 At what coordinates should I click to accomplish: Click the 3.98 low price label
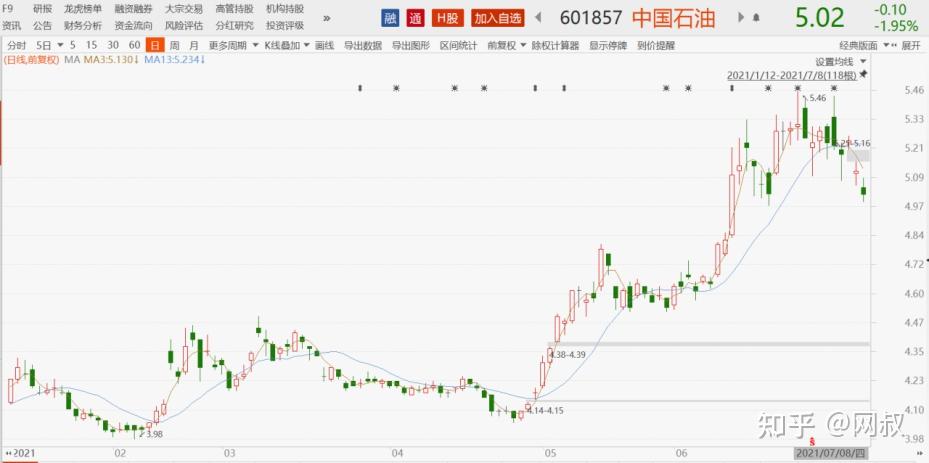coord(153,434)
